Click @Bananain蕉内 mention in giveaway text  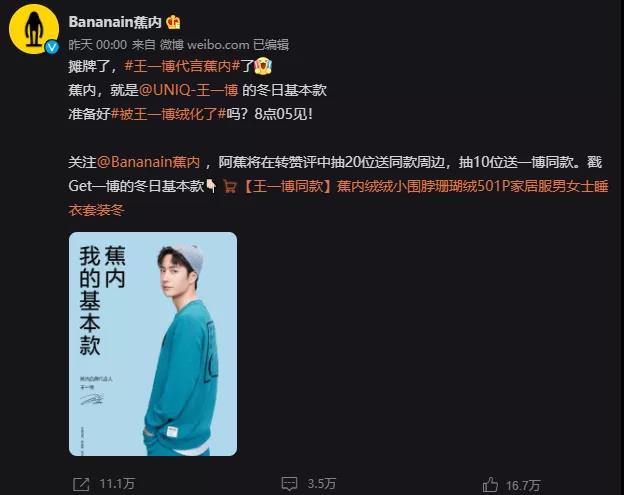(x=148, y=162)
